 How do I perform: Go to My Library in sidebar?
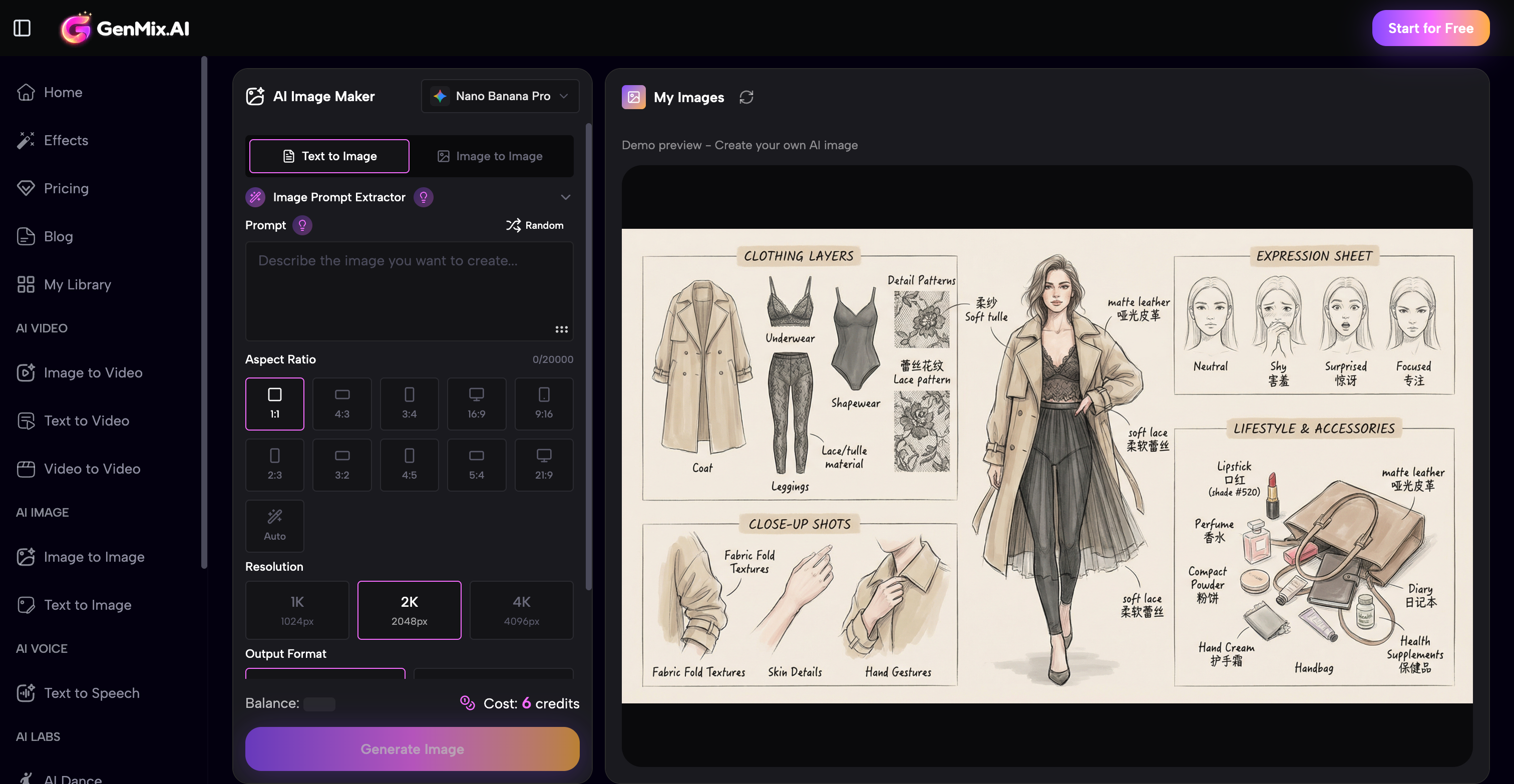[x=77, y=284]
